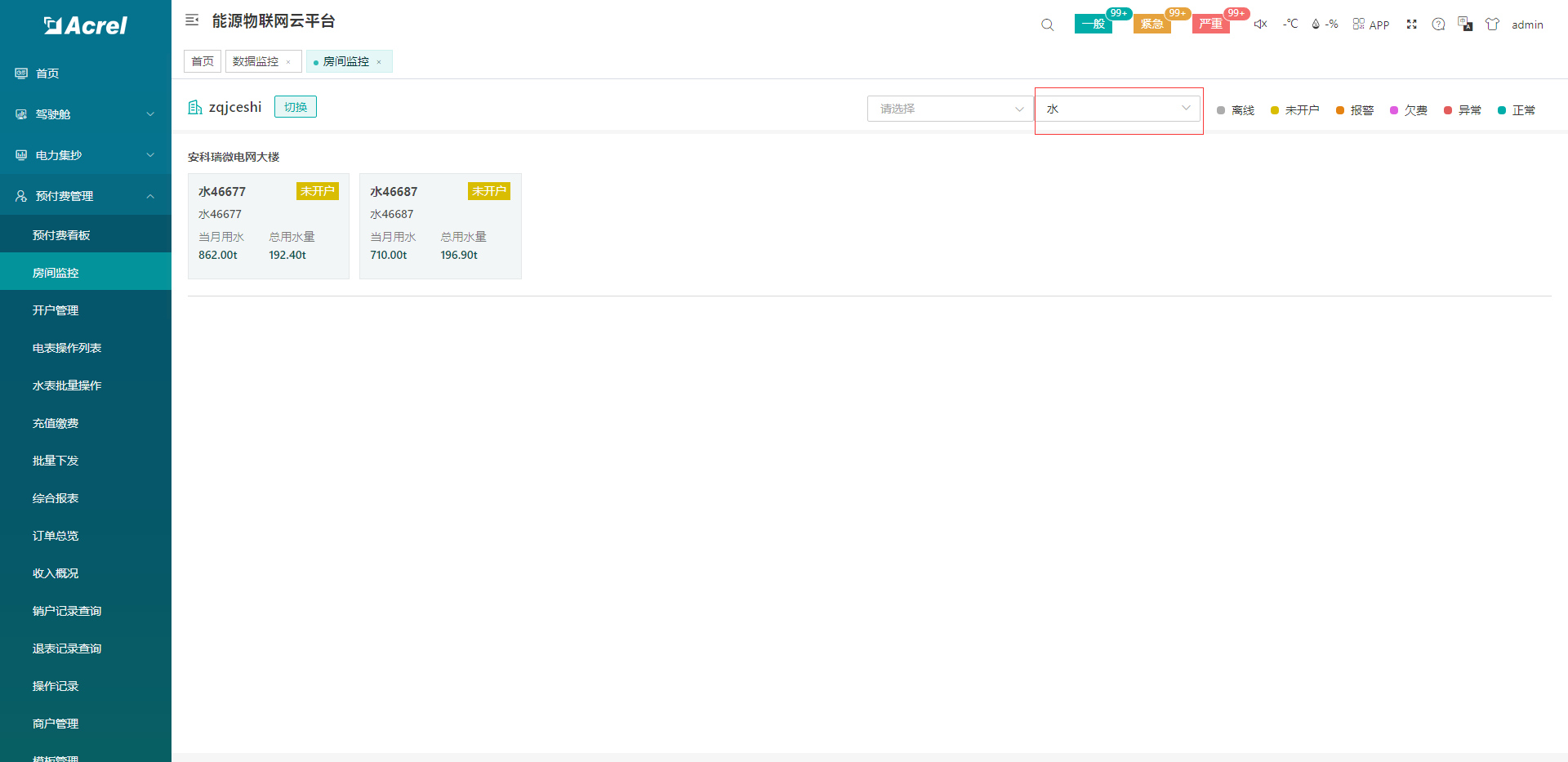This screenshot has height=762, width=1568.
Task: Open the 请选择 dropdown
Action: (x=950, y=109)
